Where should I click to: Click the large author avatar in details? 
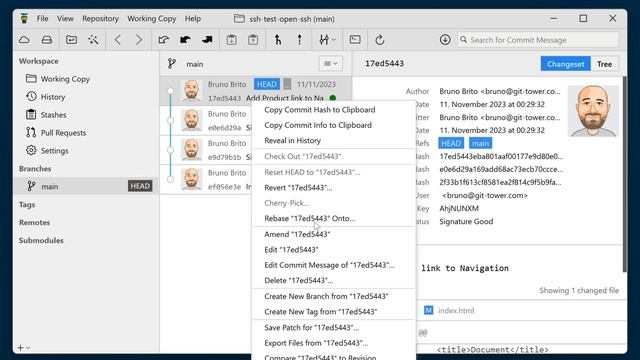click(x=593, y=111)
